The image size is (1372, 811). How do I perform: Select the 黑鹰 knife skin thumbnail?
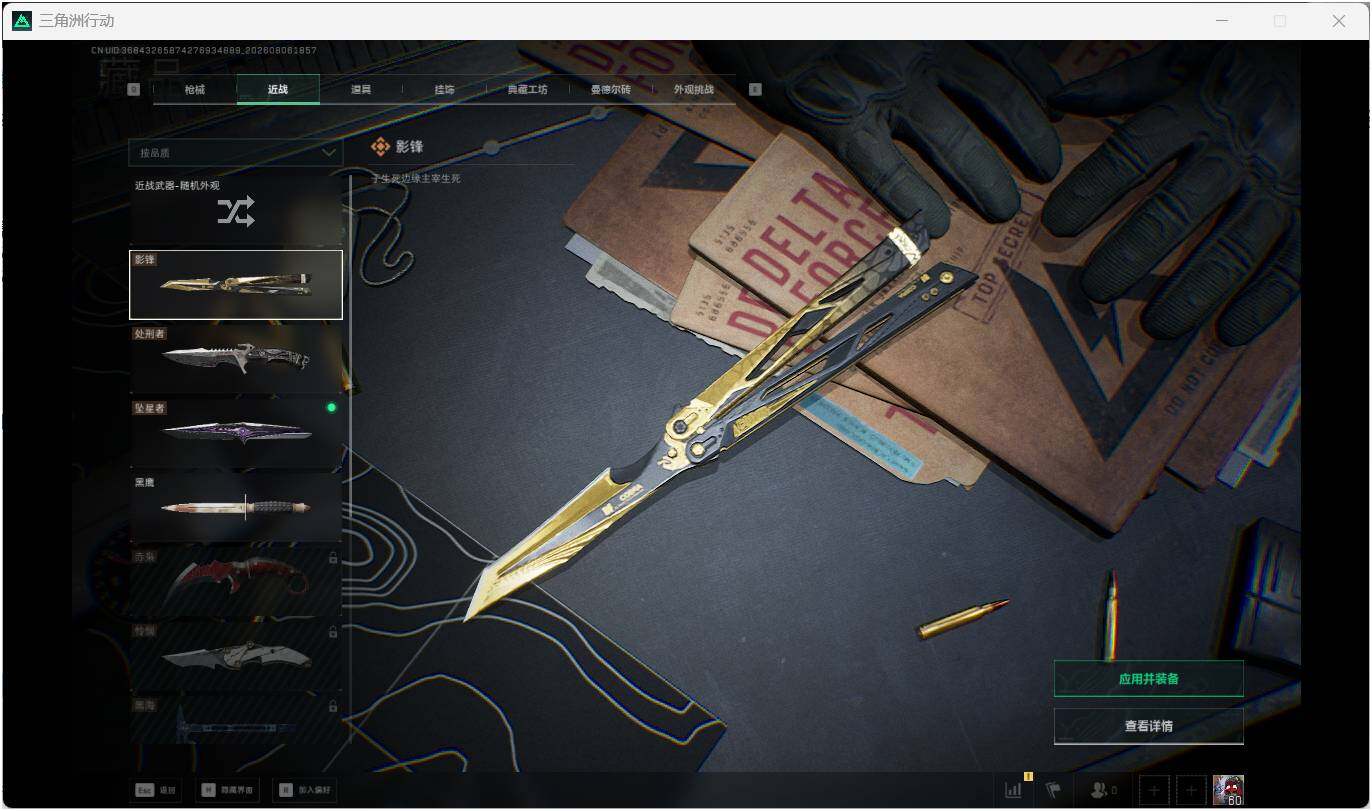click(236, 507)
